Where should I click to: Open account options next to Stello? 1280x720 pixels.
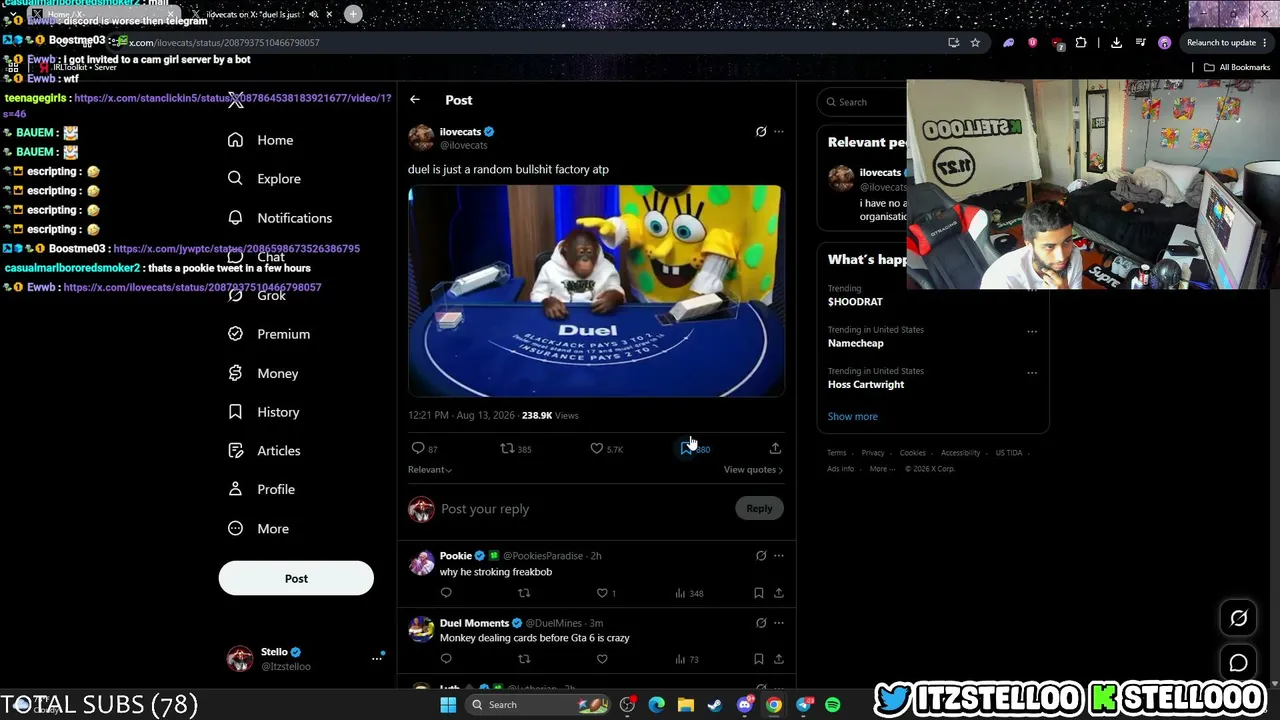coord(377,657)
